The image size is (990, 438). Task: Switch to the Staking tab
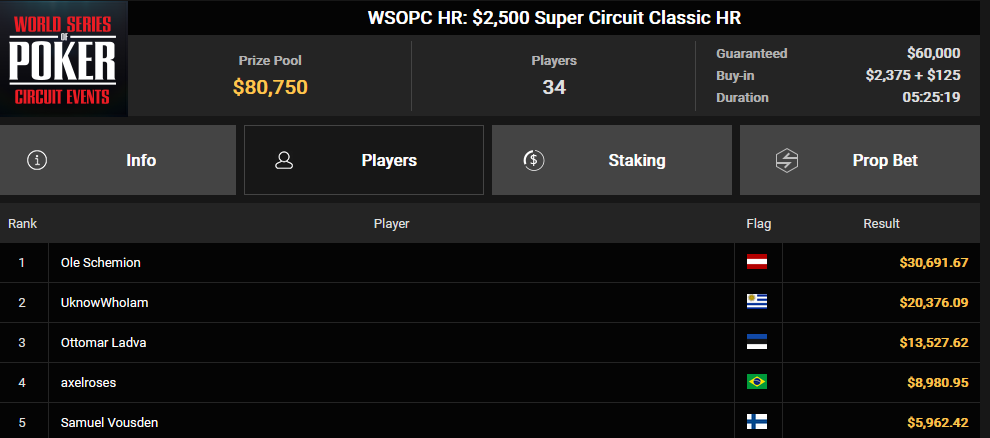click(612, 160)
